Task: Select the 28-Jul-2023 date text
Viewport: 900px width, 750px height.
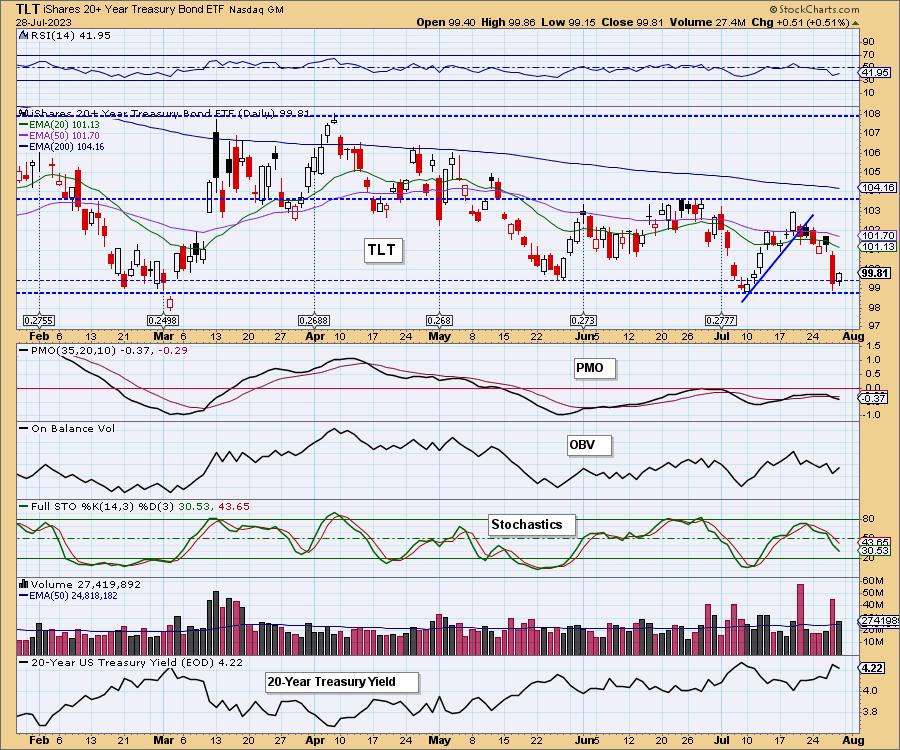Action: tap(44, 22)
